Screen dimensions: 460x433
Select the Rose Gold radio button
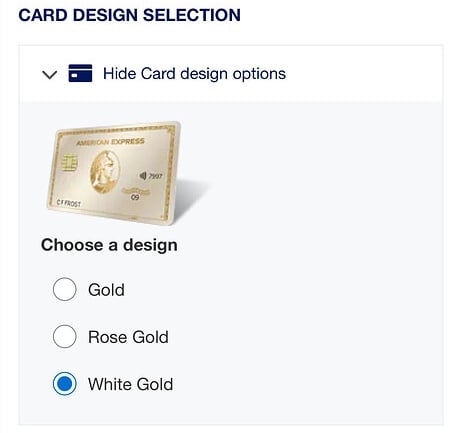pos(64,336)
